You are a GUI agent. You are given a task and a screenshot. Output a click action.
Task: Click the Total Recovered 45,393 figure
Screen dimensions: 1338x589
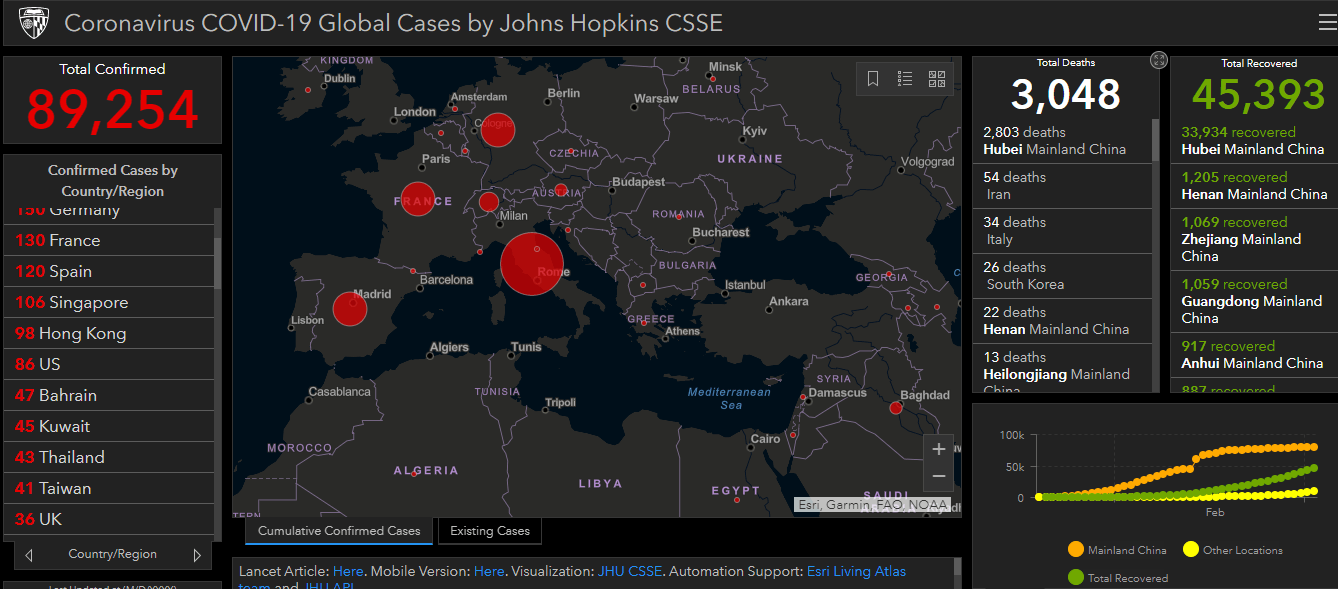[x=1258, y=94]
